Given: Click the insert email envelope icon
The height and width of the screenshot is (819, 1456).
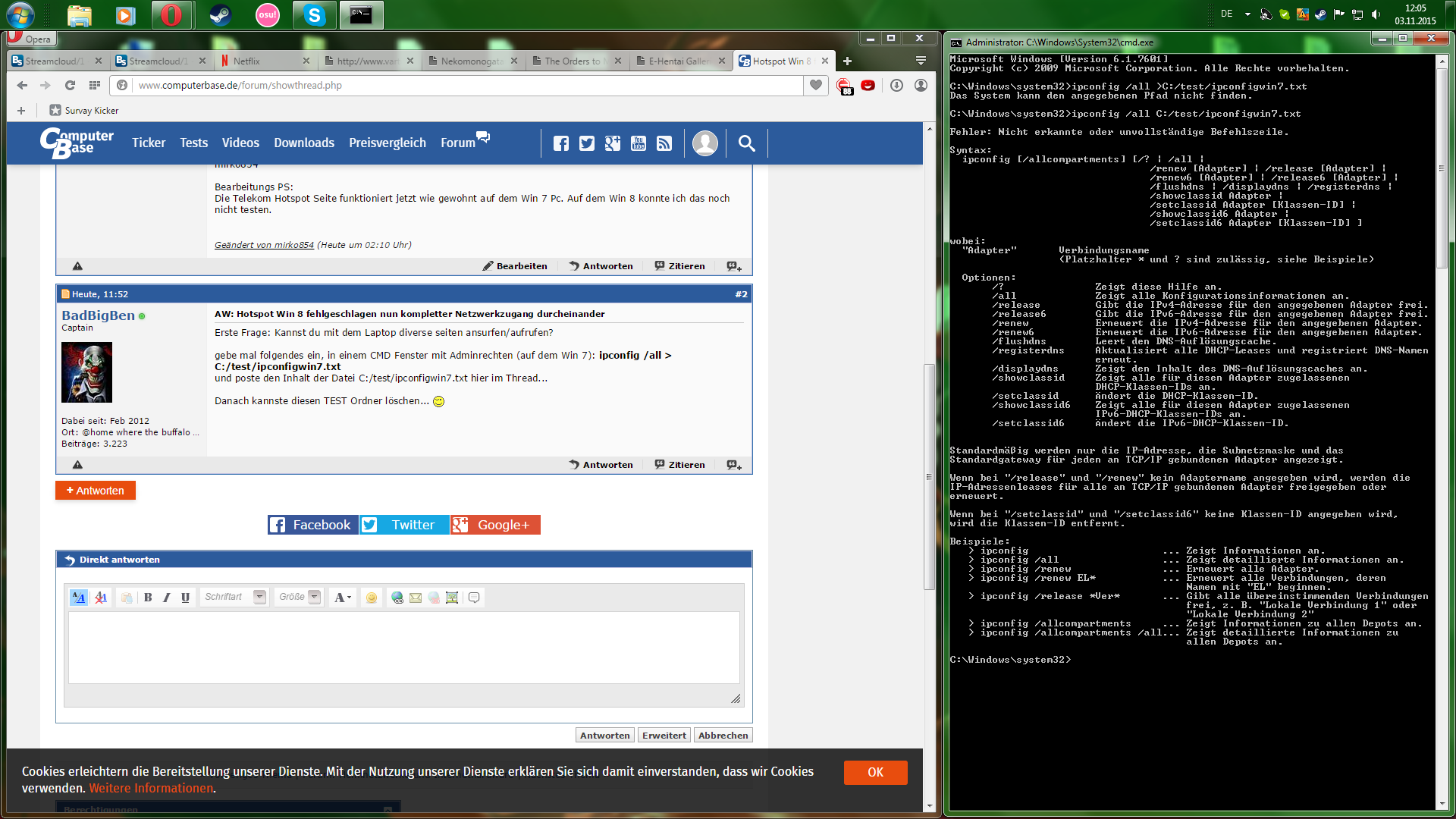Looking at the screenshot, I should pos(416,598).
